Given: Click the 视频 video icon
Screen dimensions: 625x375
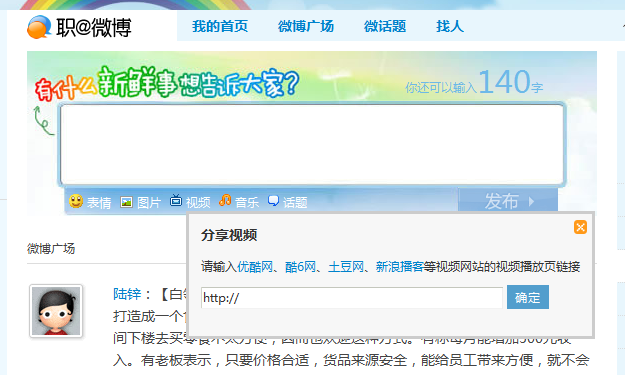Looking at the screenshot, I should coord(176,200).
